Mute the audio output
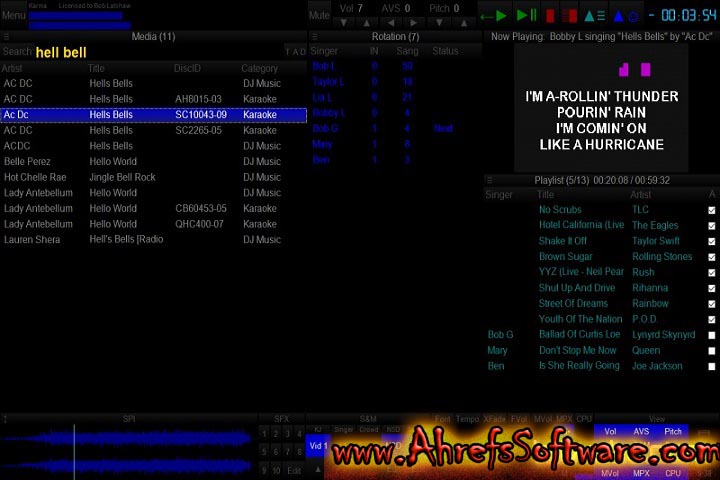 point(319,15)
